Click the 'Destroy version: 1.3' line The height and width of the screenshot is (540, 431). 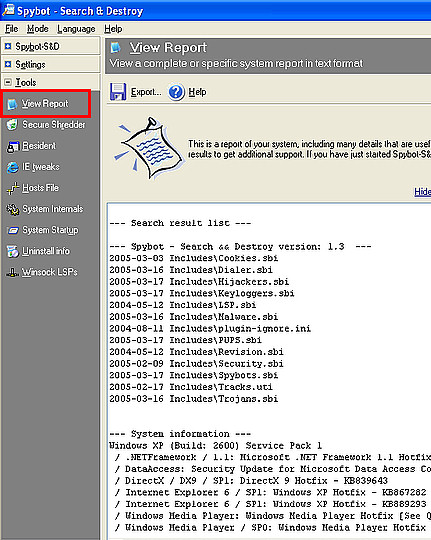(x=240, y=247)
